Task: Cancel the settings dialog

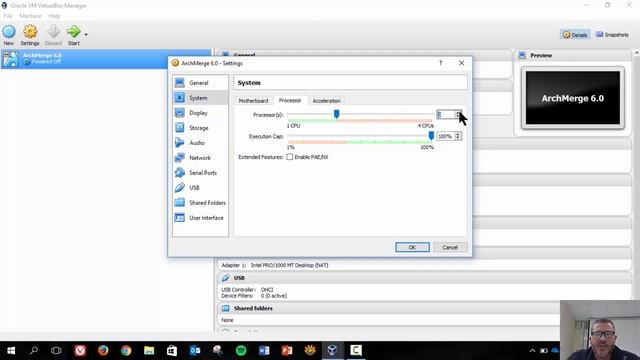Action: tap(450, 247)
